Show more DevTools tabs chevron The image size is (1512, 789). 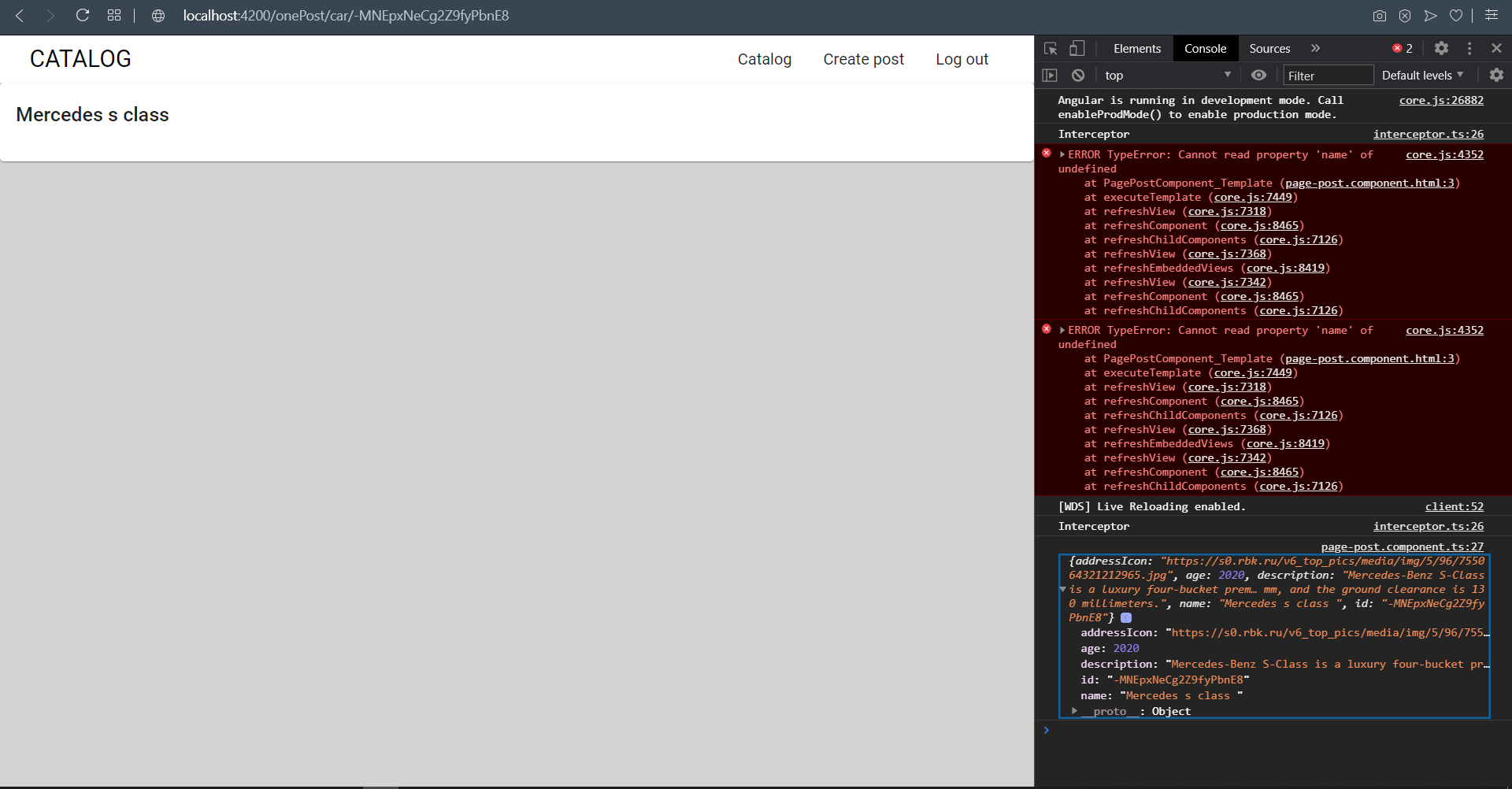1315,48
